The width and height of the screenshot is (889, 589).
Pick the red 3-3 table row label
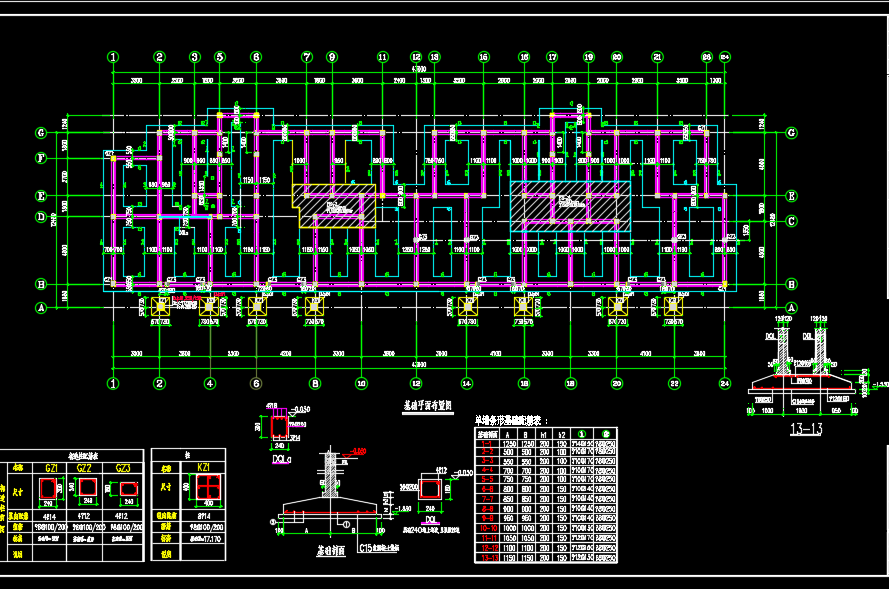click(487, 461)
